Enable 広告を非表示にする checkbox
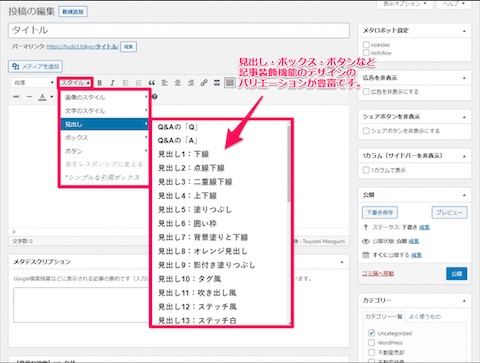Screen dimensions: 480x363 [x=366, y=92]
